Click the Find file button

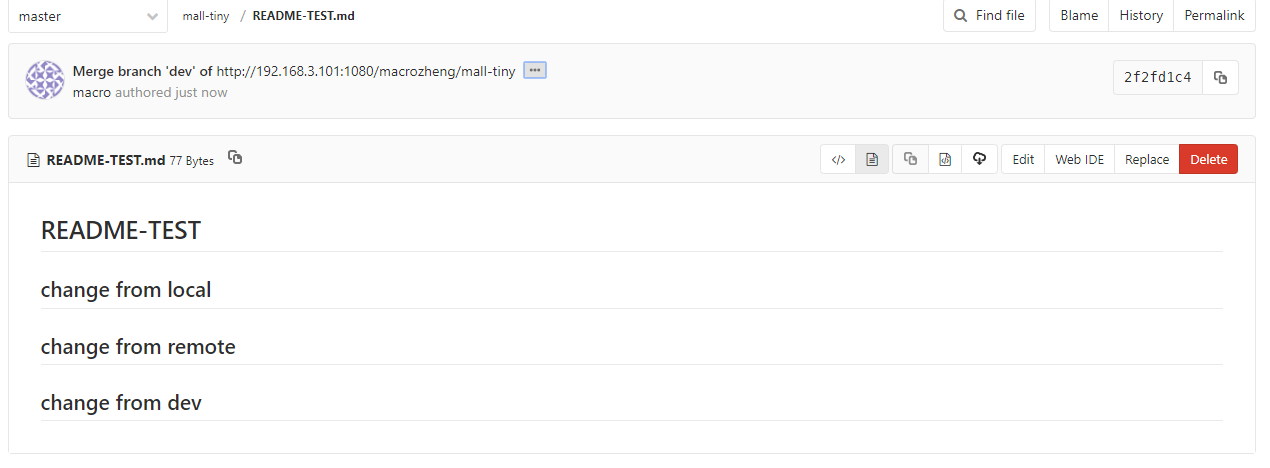click(x=989, y=15)
